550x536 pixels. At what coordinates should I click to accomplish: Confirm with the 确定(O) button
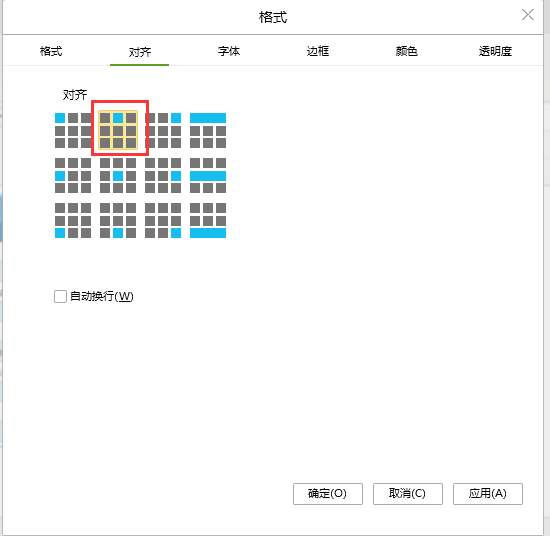(x=328, y=494)
